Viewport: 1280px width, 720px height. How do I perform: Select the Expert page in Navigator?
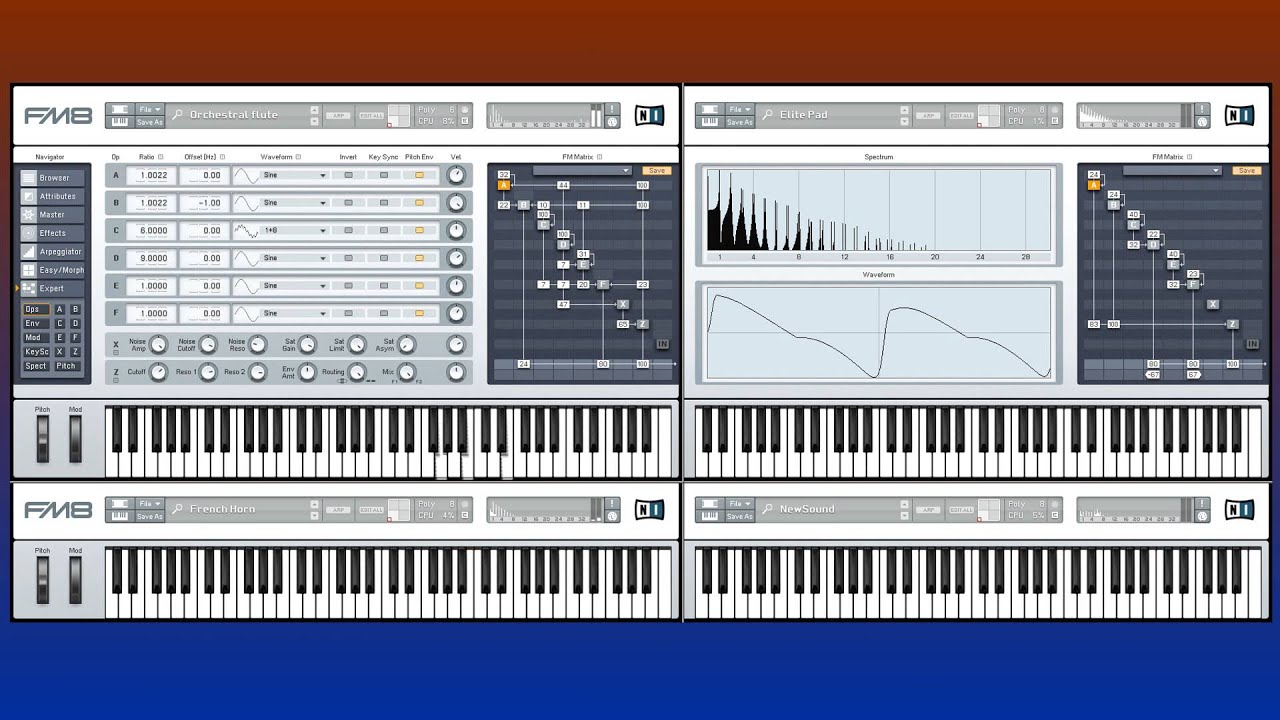53,289
